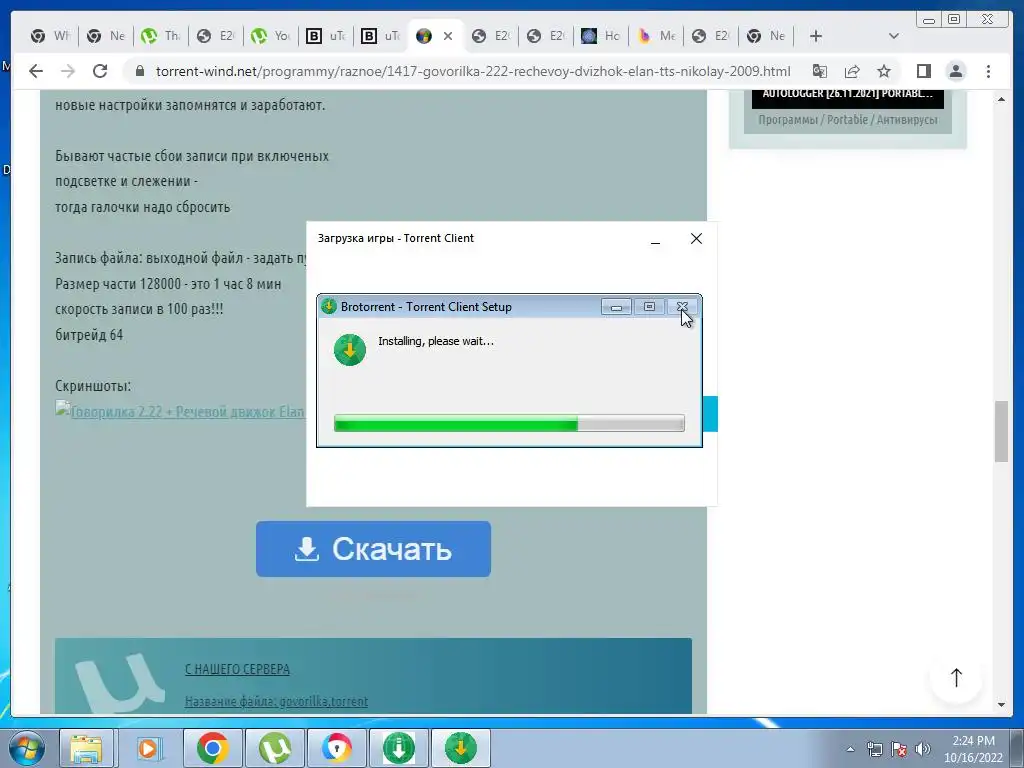
Task: Click the Chrome taskbar icon
Action: [x=212, y=748]
